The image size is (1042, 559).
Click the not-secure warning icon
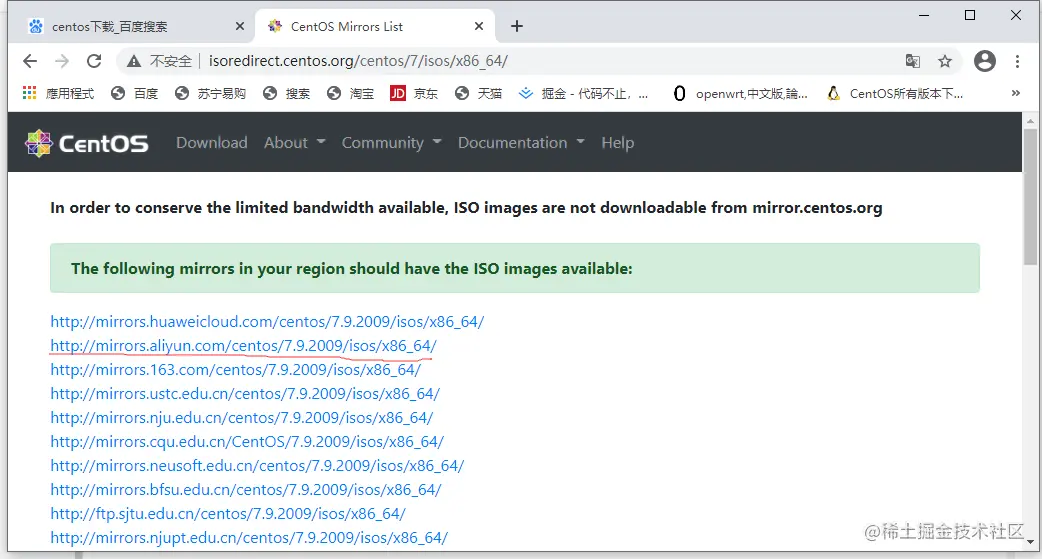click(x=134, y=61)
